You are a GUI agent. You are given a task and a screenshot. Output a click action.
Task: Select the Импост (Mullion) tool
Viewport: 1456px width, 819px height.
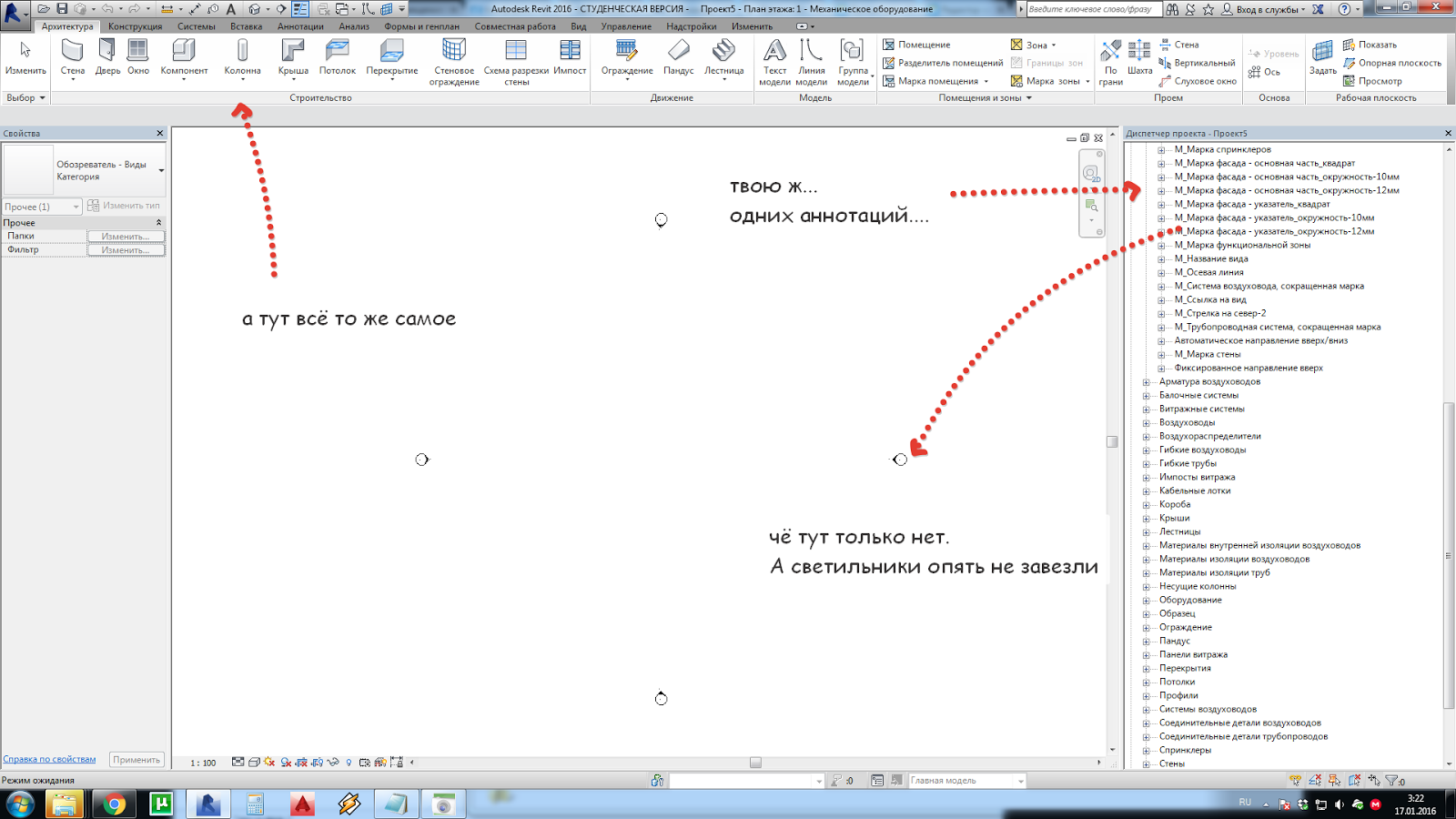pos(570,57)
